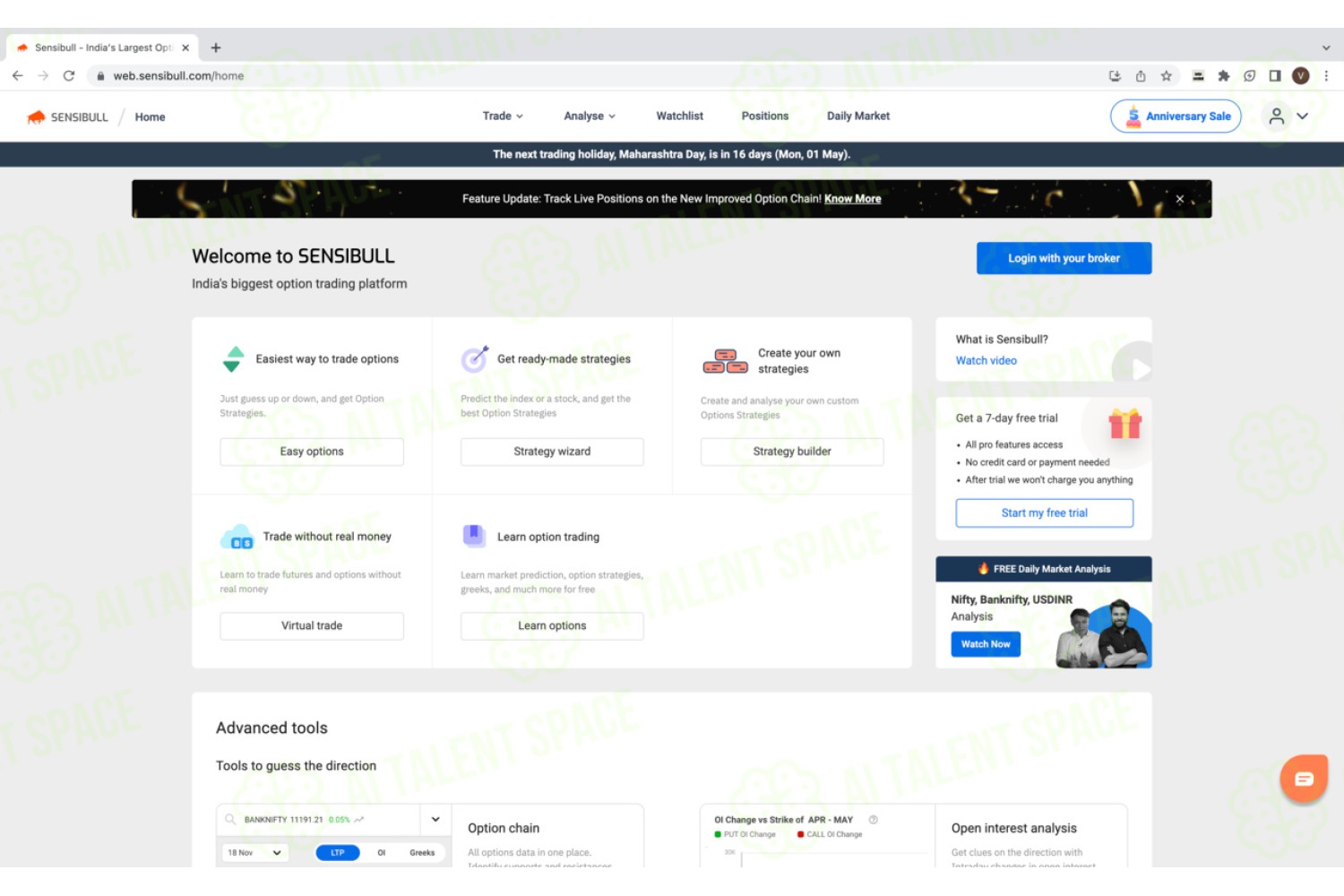Select the LTP toggle option
The image size is (1344, 896).
pos(337,853)
